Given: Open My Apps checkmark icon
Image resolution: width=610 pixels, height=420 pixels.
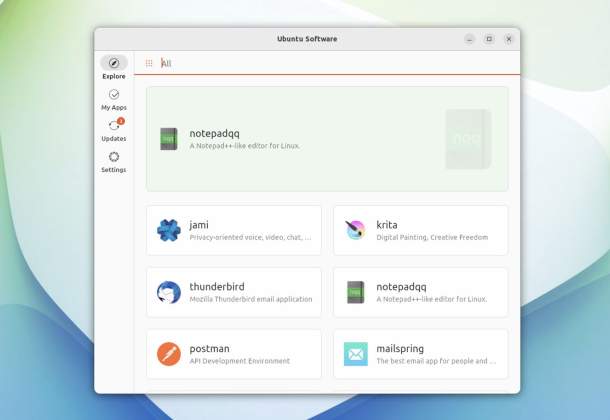Looking at the screenshot, I should (114, 94).
